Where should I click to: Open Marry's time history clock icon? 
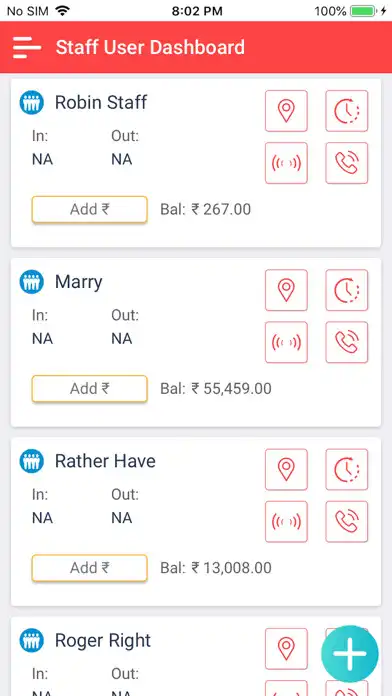coord(347,290)
